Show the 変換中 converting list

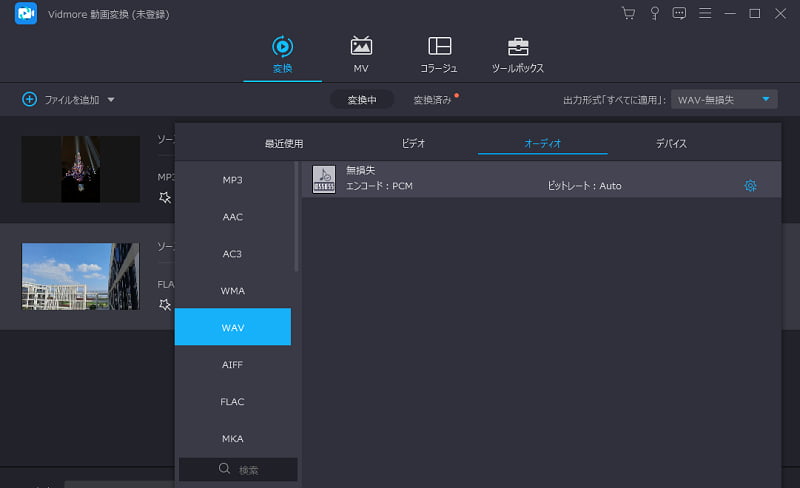362,100
